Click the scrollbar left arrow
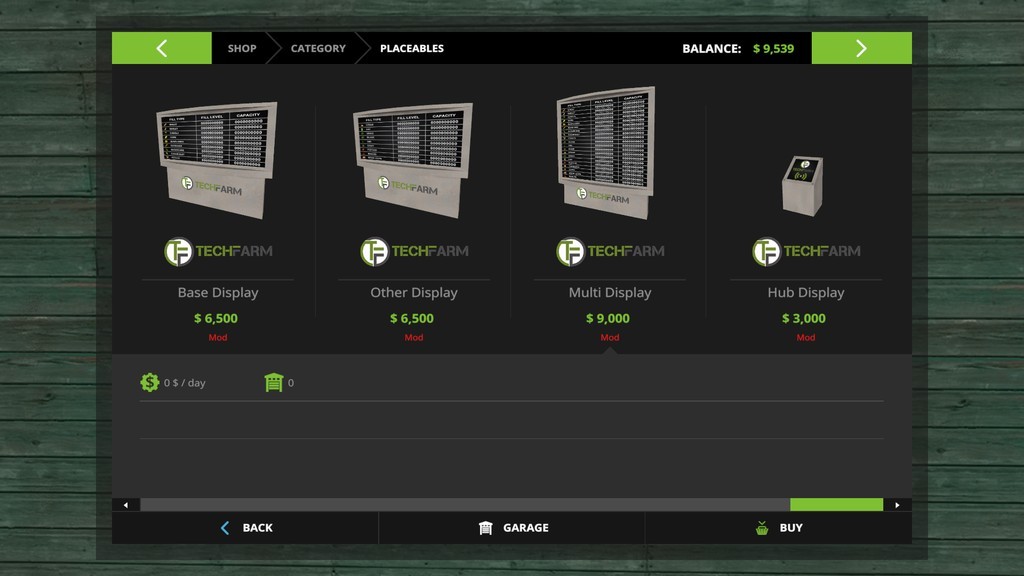The width and height of the screenshot is (1024, 576). tap(125, 505)
